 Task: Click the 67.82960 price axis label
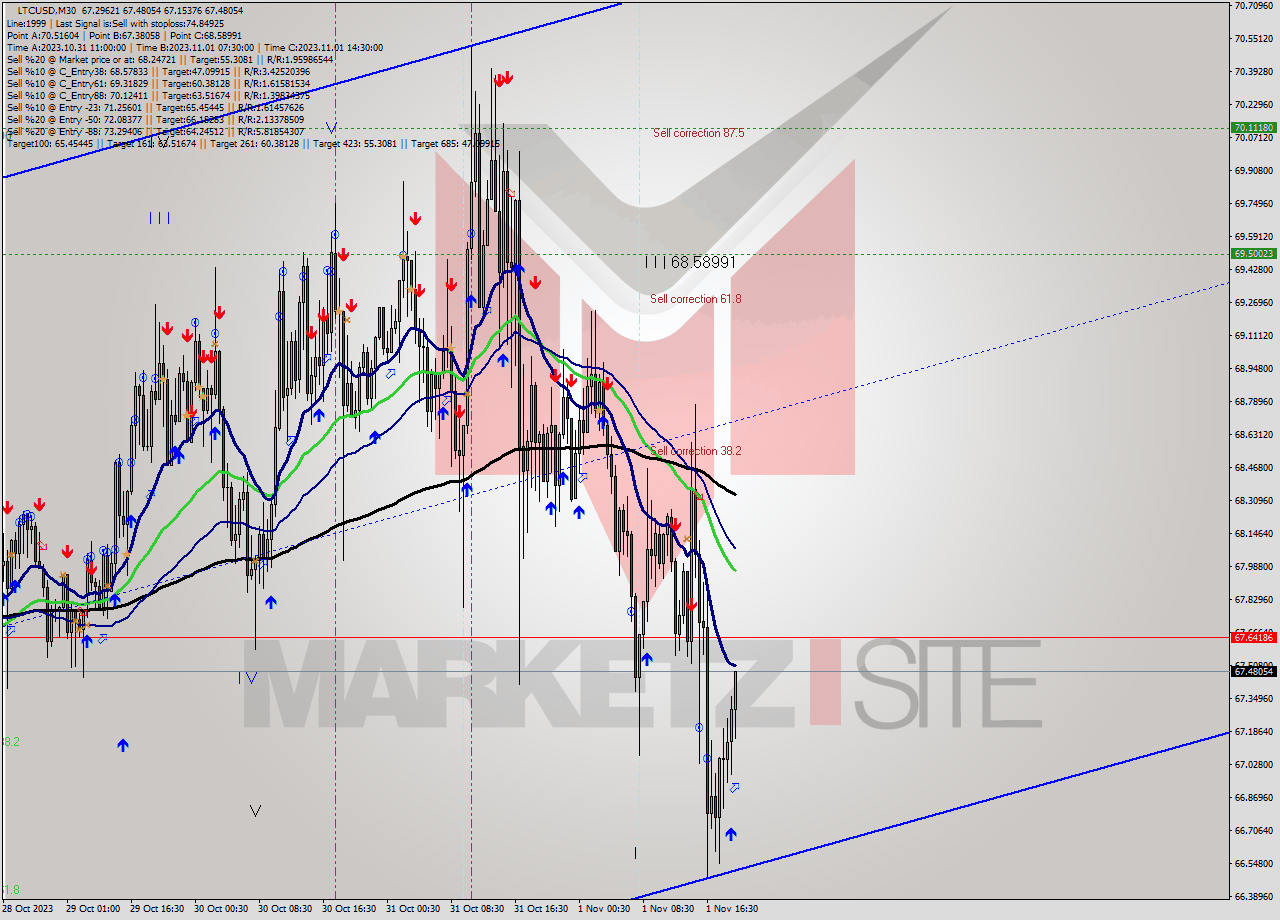[x=1253, y=600]
